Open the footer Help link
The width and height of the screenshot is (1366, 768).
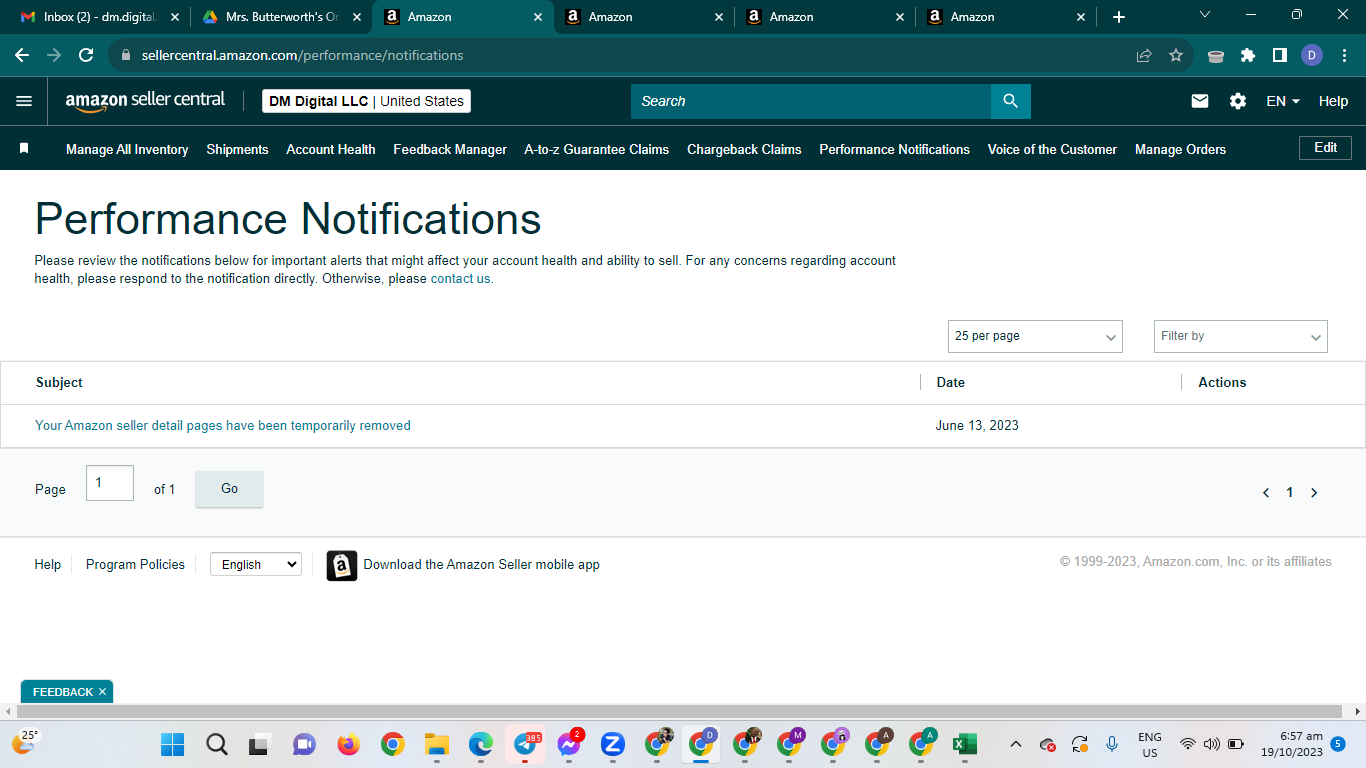pos(48,564)
